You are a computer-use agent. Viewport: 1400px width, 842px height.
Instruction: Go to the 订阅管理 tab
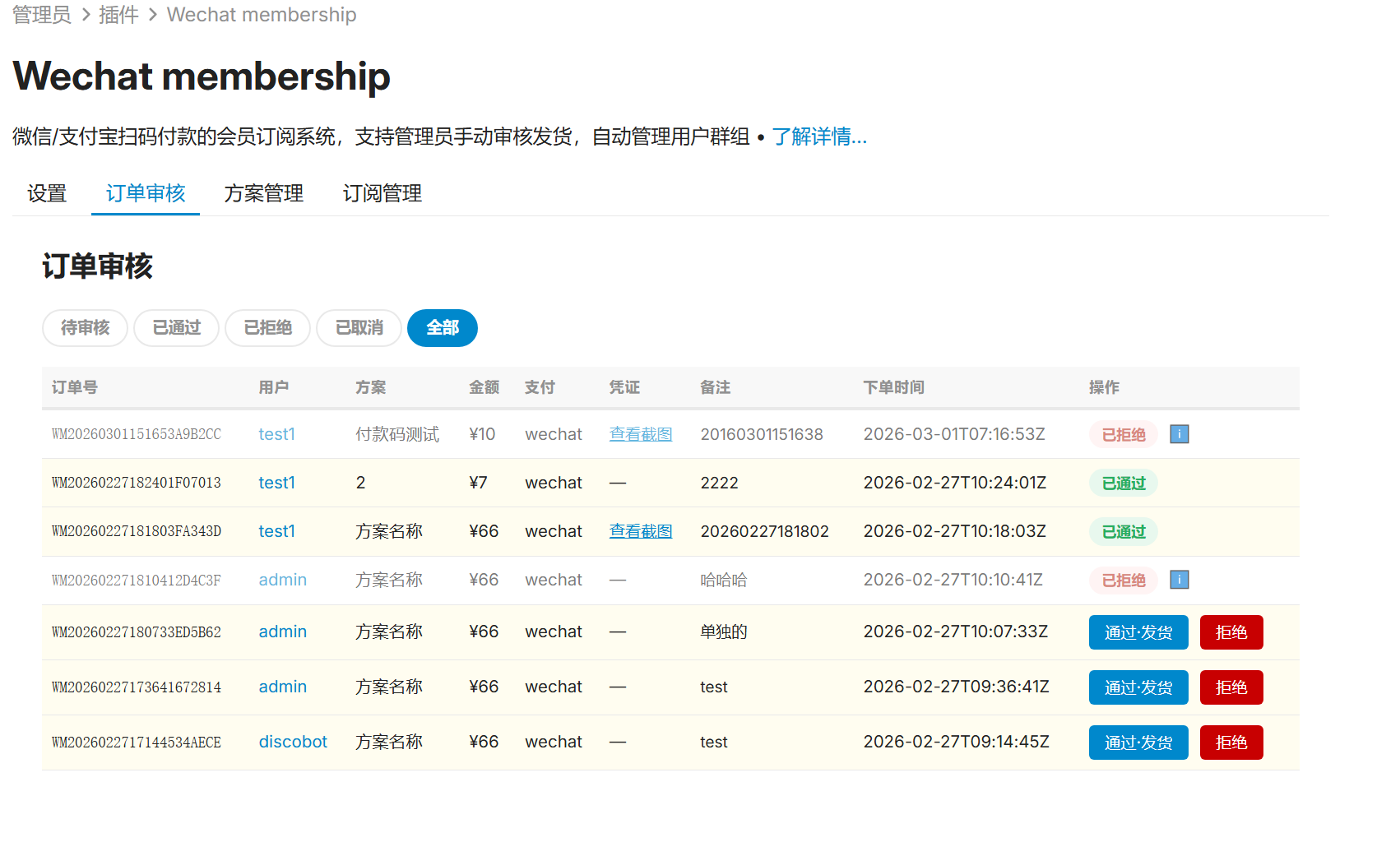click(382, 193)
